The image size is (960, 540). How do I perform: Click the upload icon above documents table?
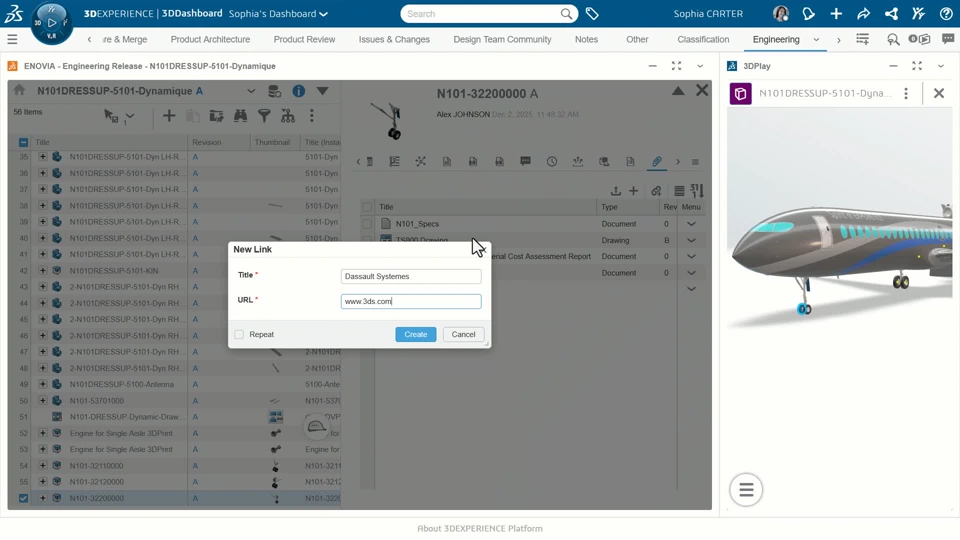point(616,191)
